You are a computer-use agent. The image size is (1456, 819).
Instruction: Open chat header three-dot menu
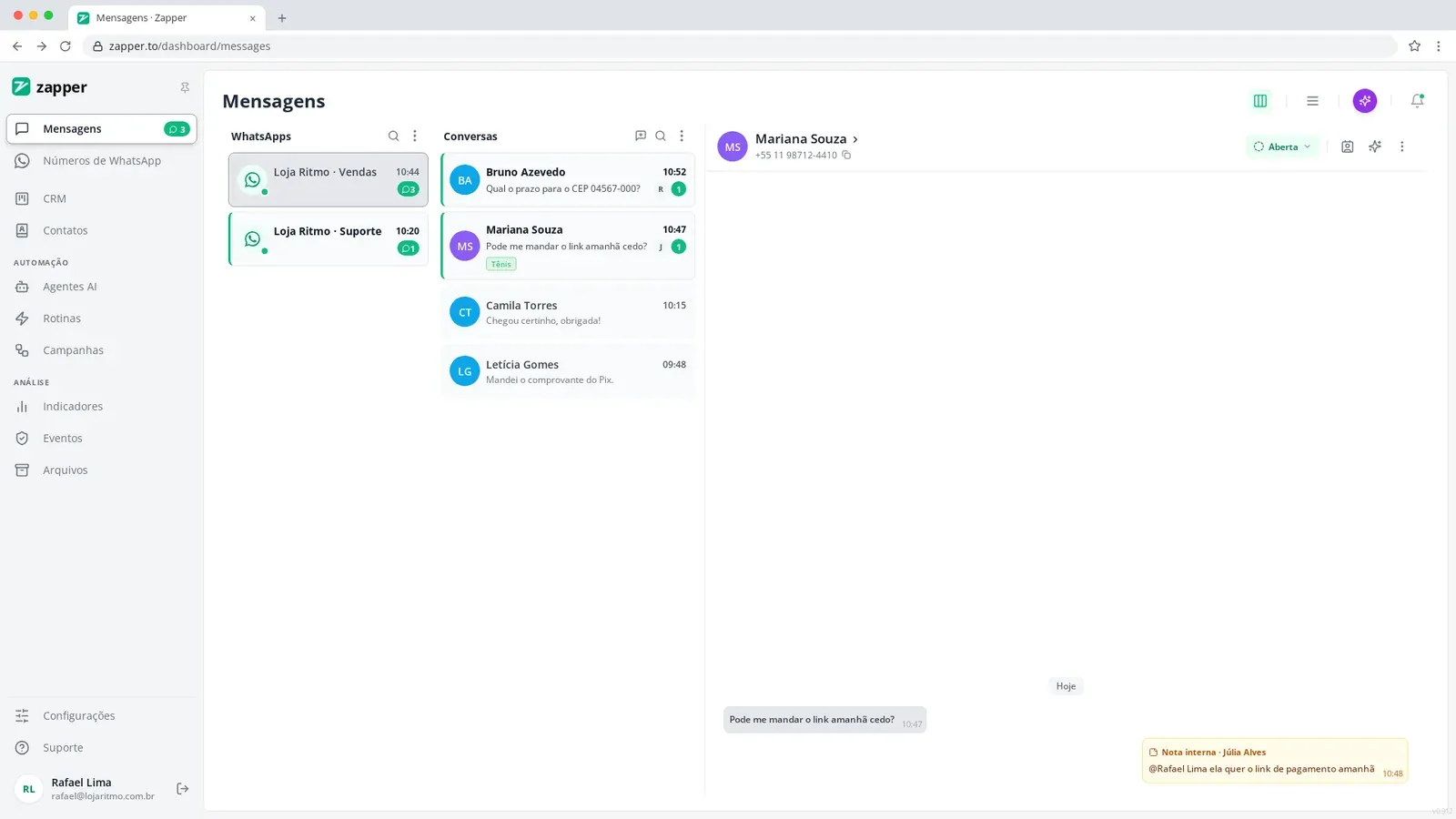tap(1402, 147)
